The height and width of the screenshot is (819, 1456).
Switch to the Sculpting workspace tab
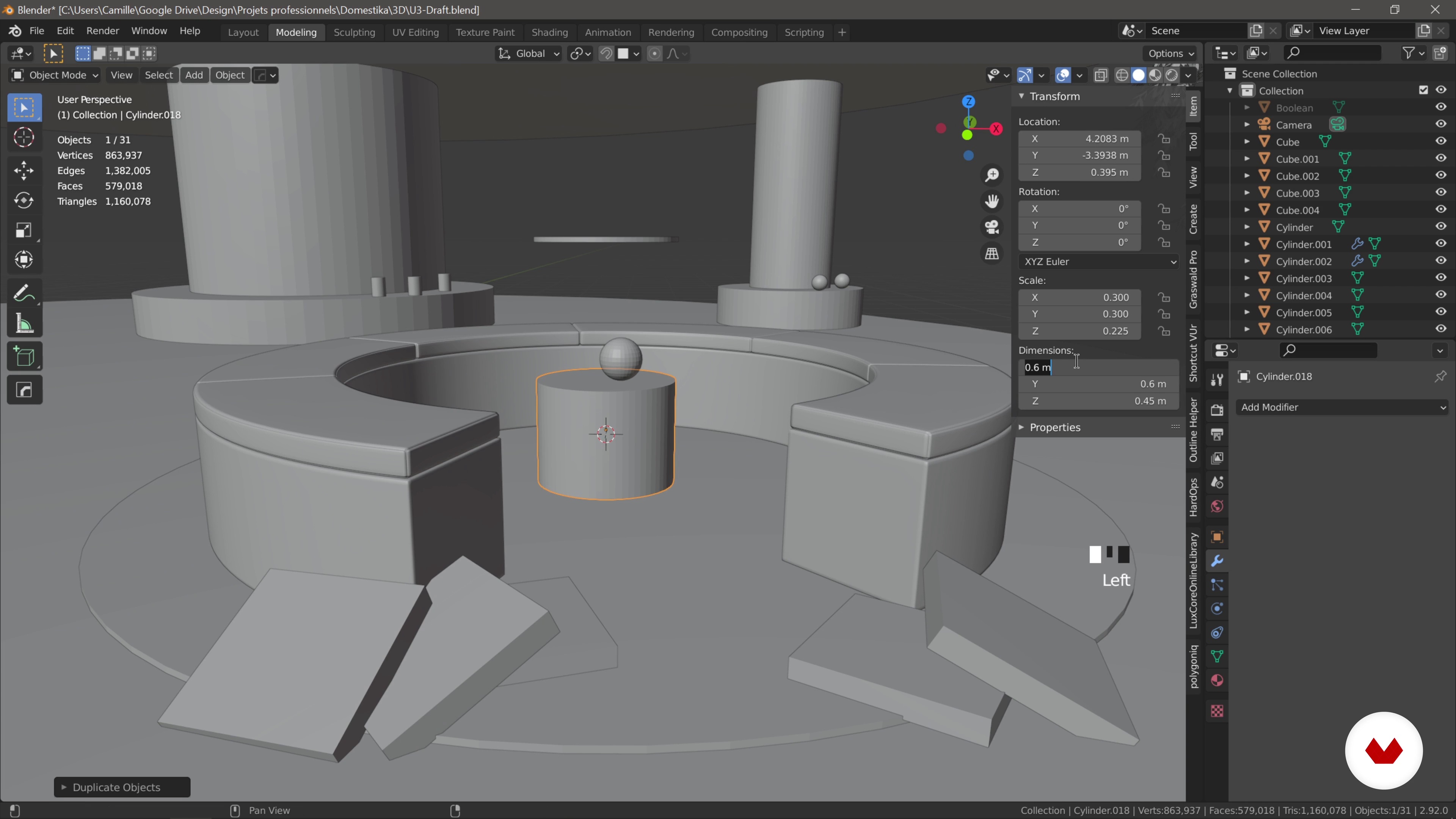[x=355, y=32]
